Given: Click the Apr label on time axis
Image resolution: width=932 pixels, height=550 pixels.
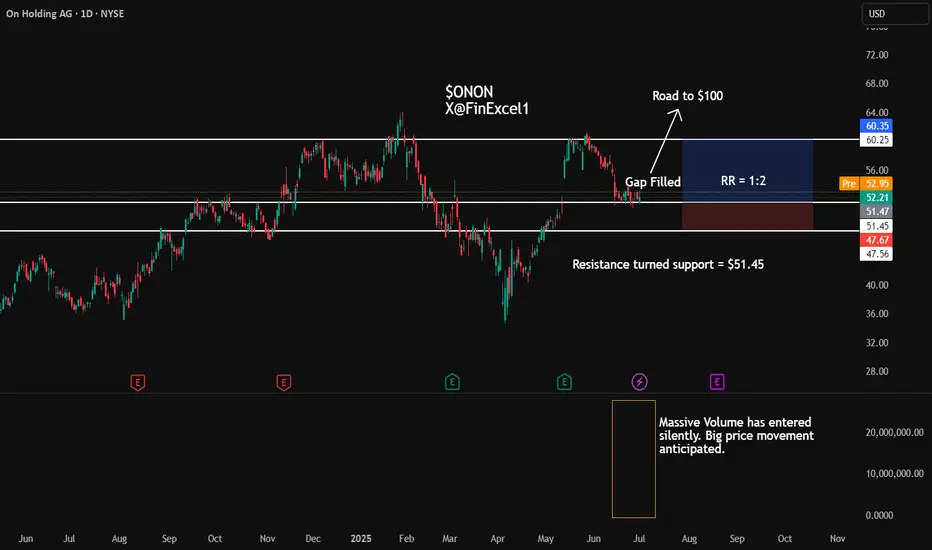Looking at the screenshot, I should point(498,538).
